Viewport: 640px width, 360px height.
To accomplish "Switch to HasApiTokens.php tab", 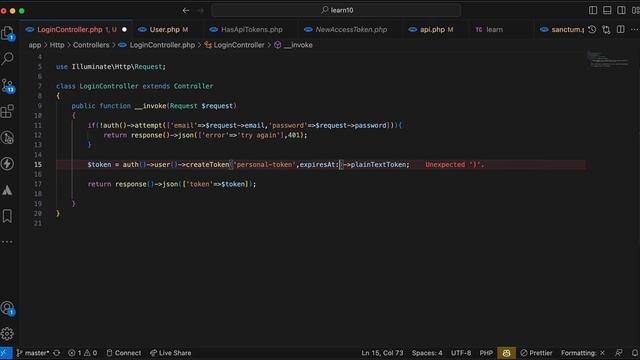I will [x=251, y=29].
